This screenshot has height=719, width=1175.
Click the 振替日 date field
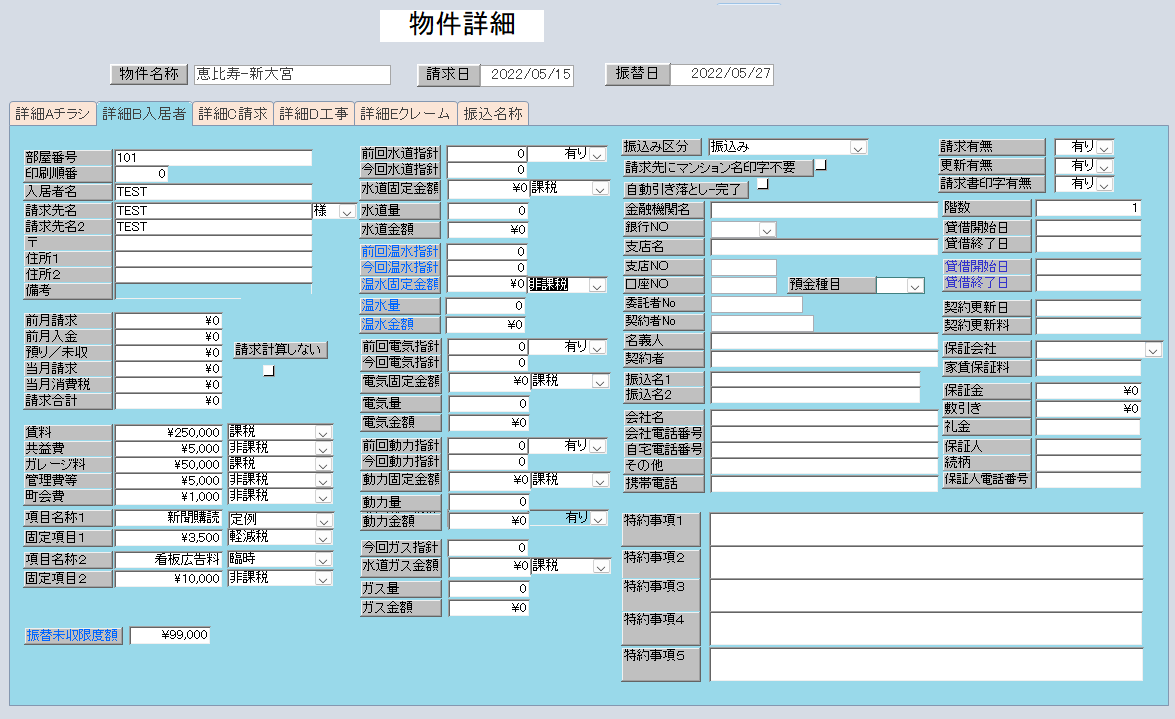coord(721,75)
